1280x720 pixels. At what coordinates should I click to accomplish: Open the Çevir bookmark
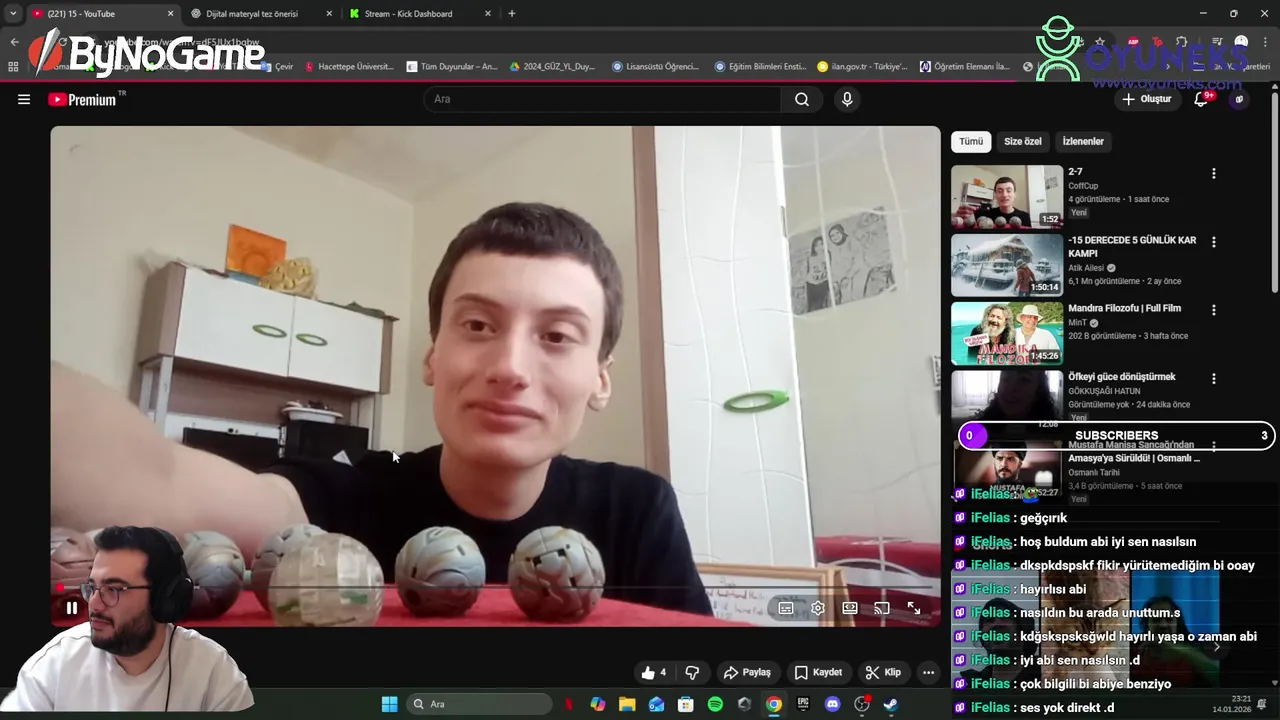click(277, 67)
